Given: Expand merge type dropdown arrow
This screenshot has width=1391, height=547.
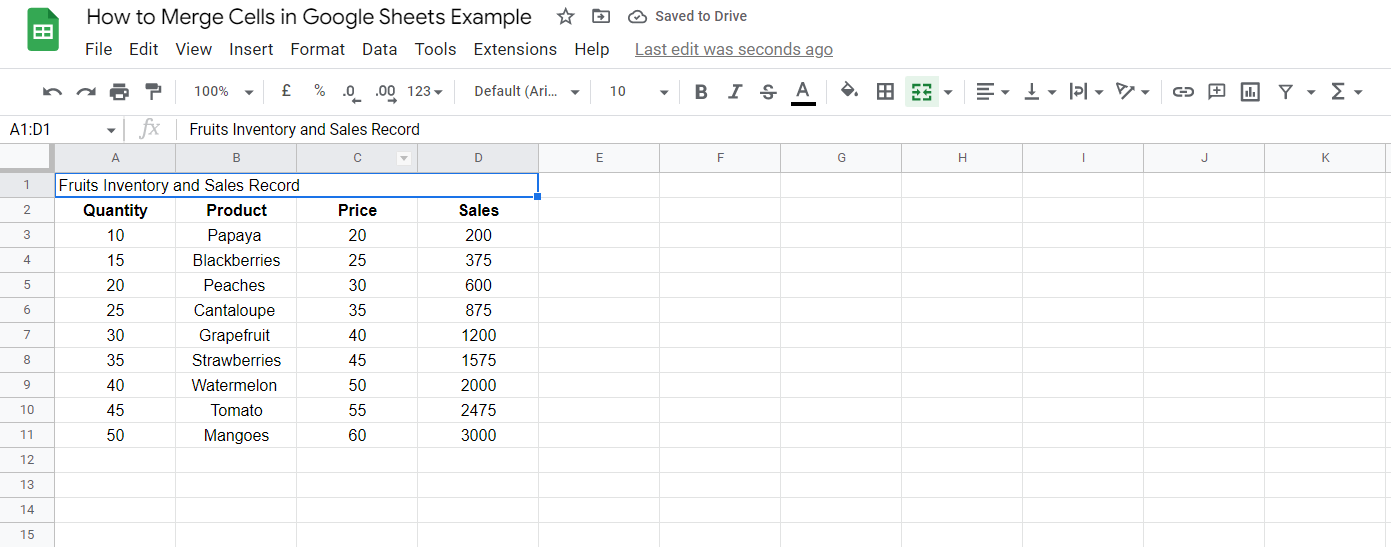Looking at the screenshot, I should click(947, 91).
